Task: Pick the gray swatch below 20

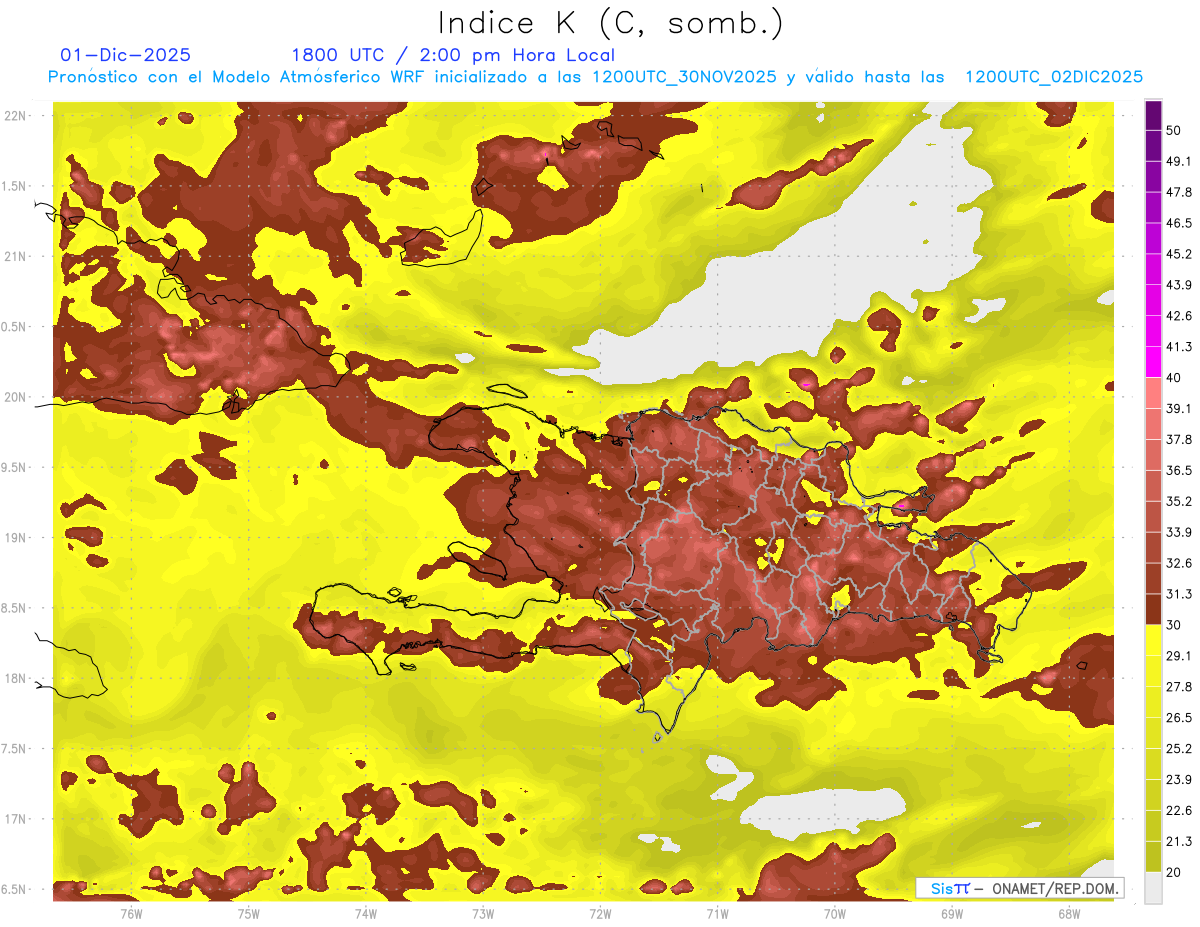Action: (1153, 888)
